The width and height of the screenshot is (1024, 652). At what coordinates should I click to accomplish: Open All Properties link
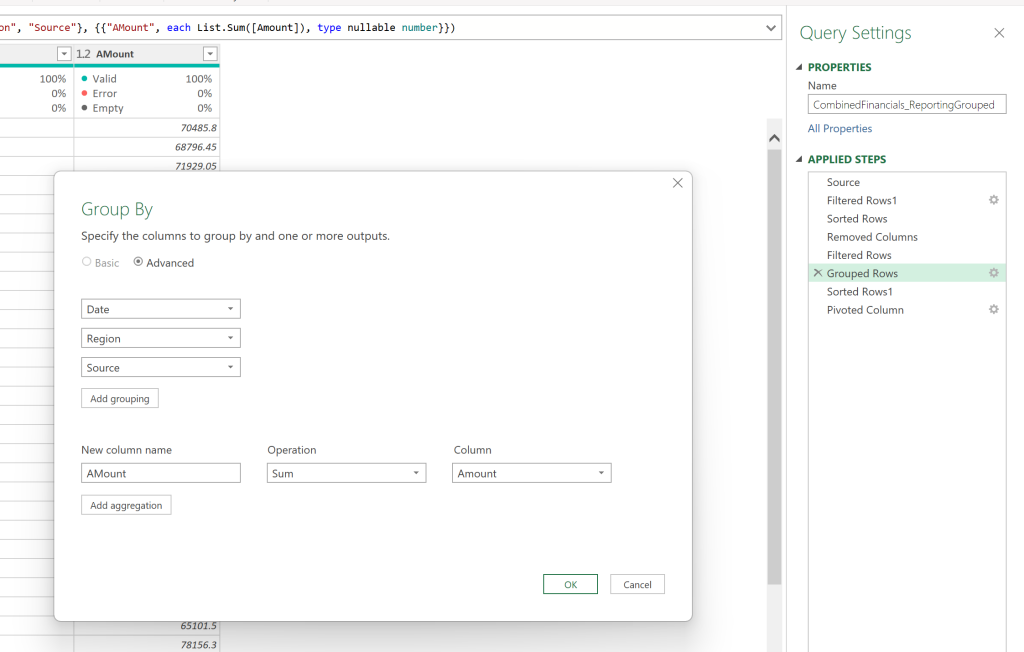click(840, 129)
